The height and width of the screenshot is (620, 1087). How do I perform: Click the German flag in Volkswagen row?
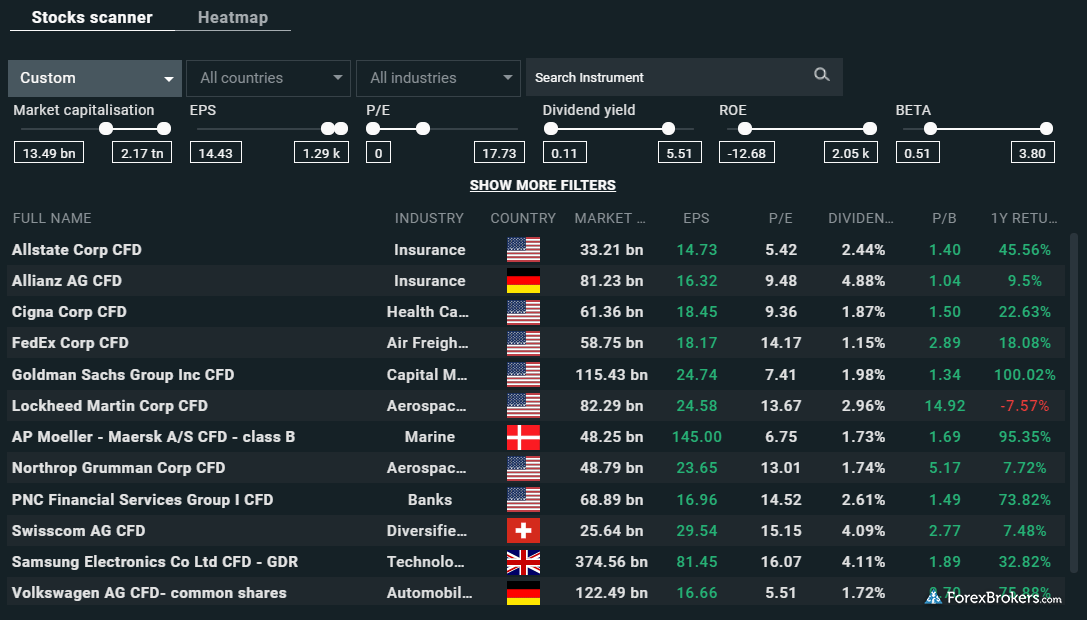click(x=523, y=593)
